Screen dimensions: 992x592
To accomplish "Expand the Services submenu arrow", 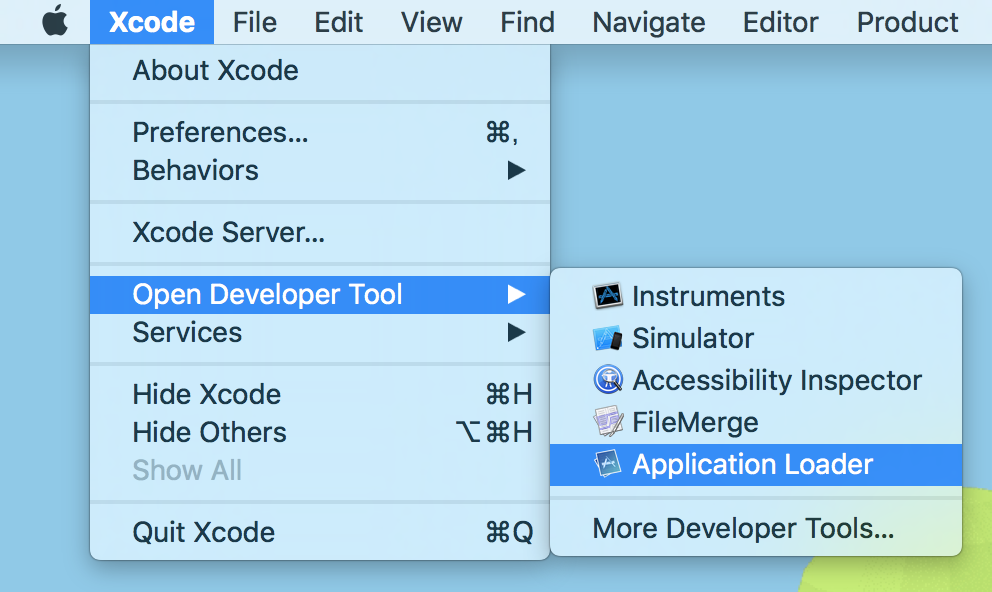I will pyautogui.click(x=516, y=332).
